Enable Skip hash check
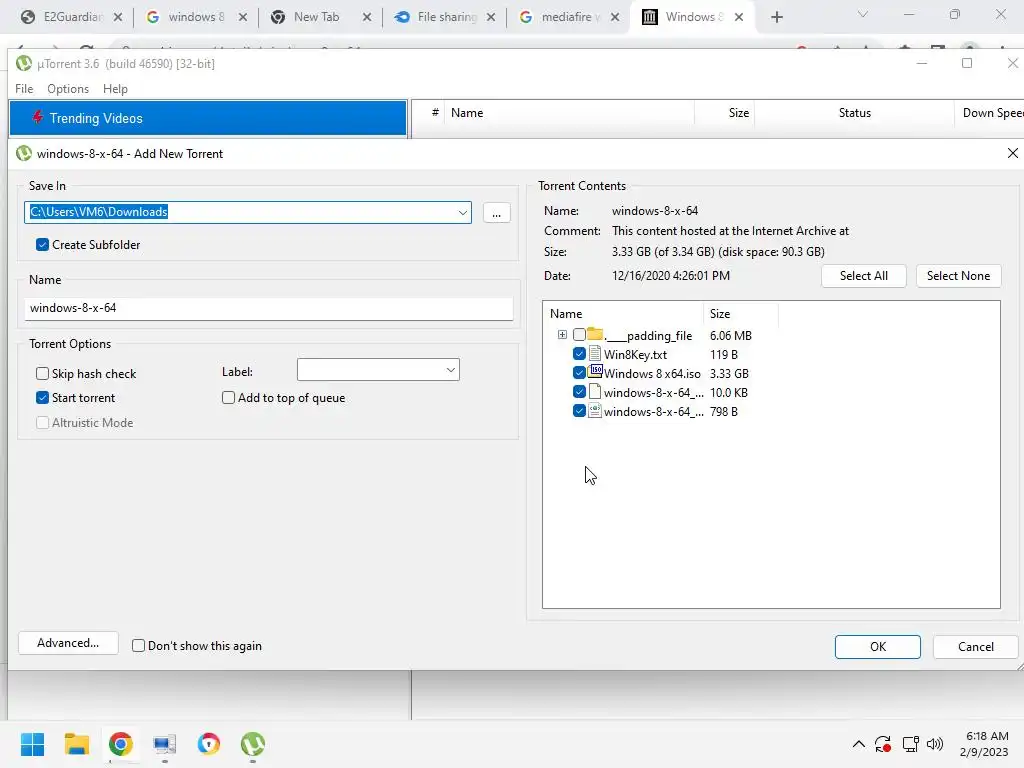The width and height of the screenshot is (1024, 768). coord(42,374)
